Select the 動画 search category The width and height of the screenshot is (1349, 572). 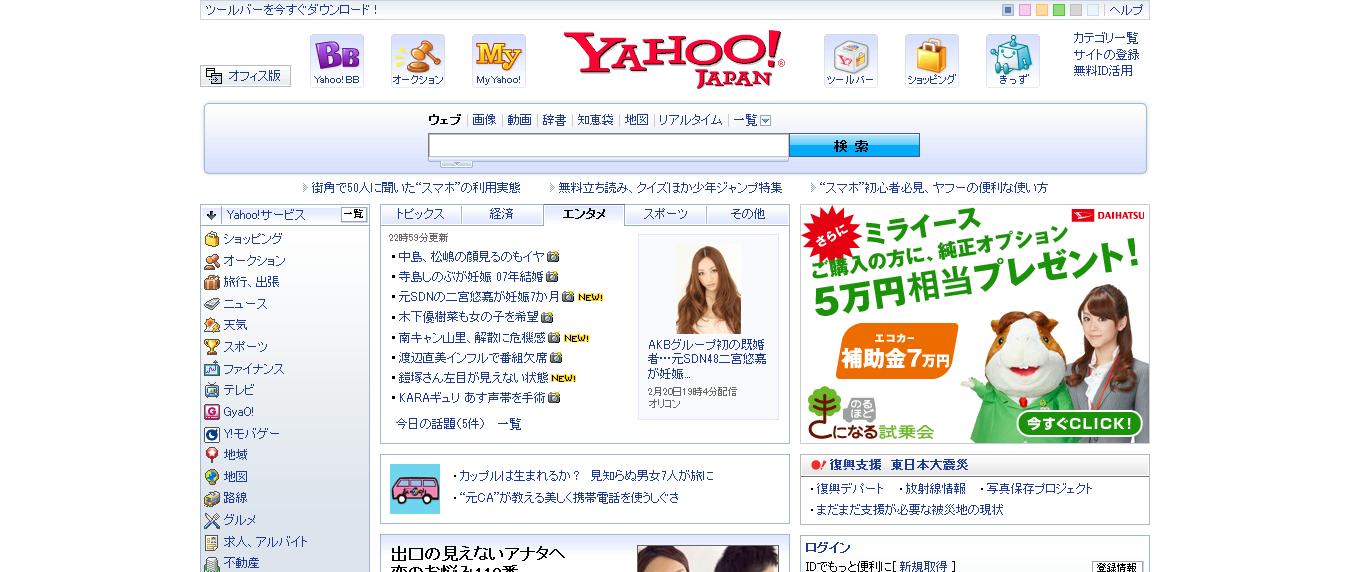[520, 120]
